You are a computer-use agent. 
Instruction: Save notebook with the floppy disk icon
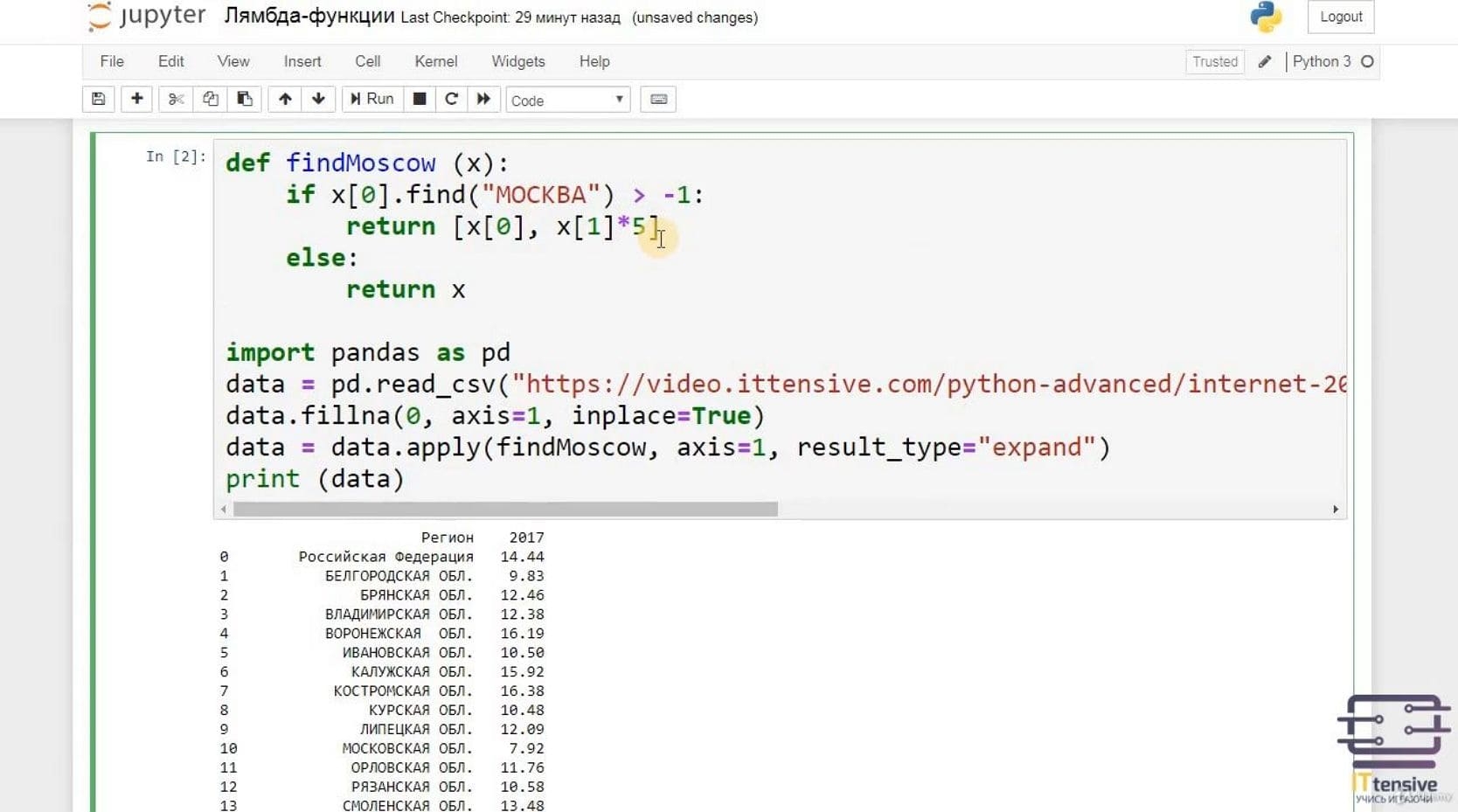click(x=99, y=99)
